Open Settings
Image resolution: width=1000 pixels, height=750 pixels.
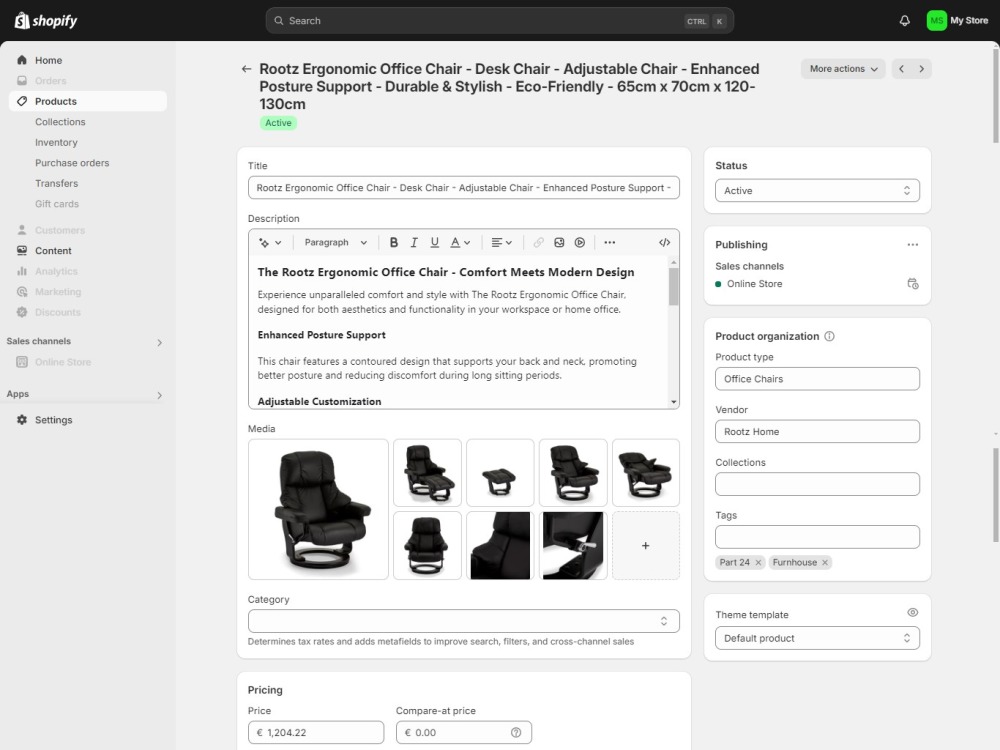(88, 420)
